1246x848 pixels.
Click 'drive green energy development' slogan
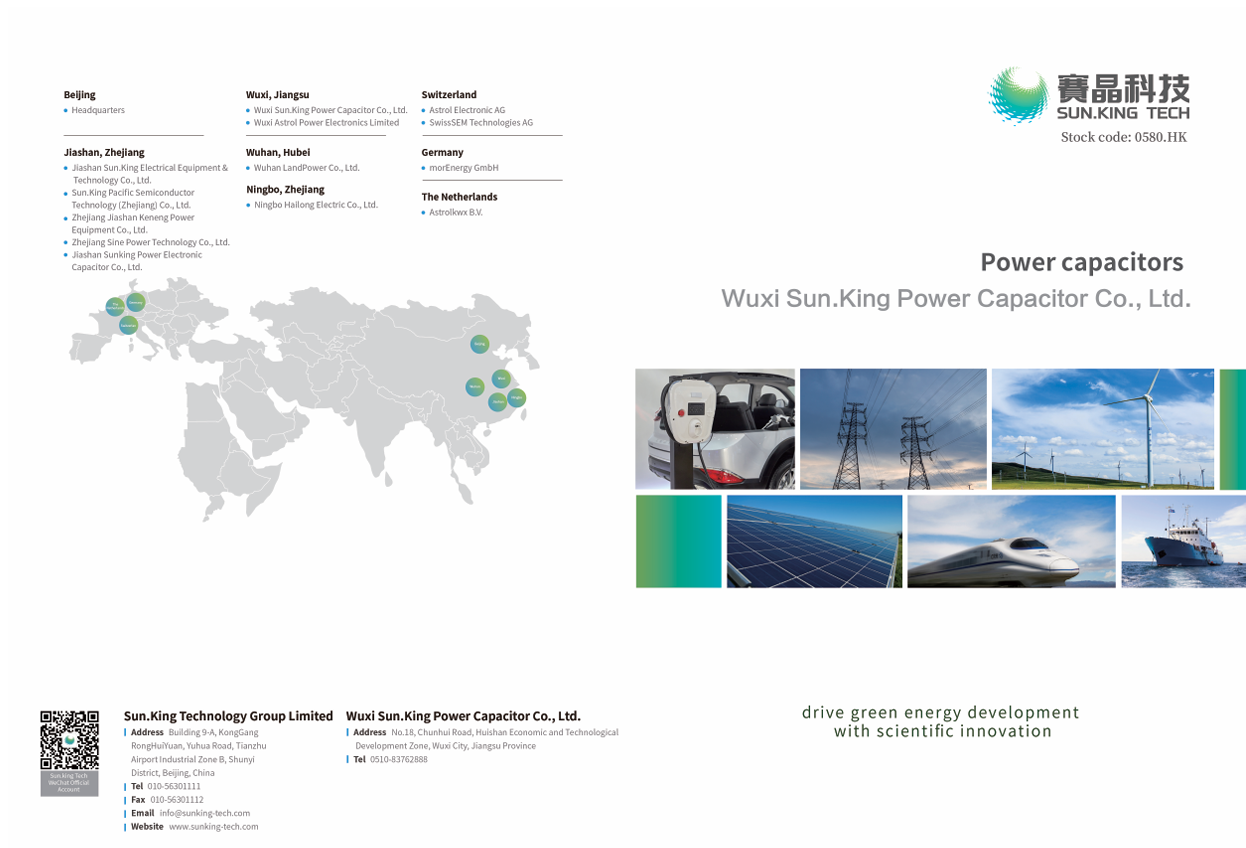(x=941, y=712)
